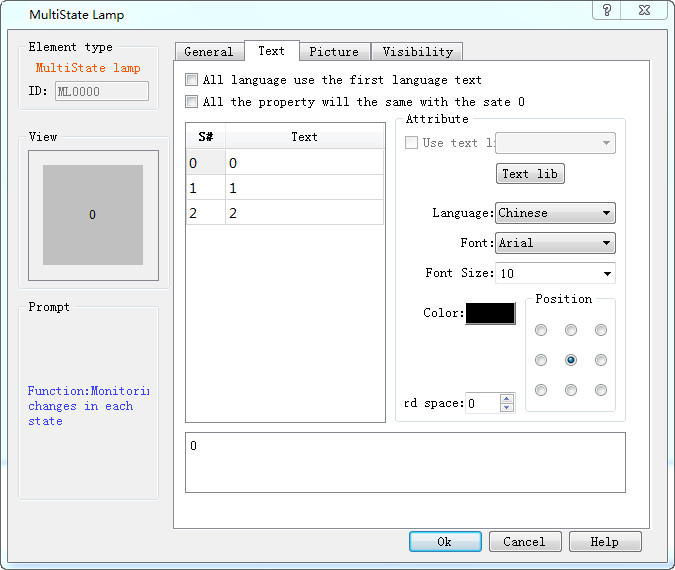The image size is (675, 570).
Task: Open the black text Color swatch
Action: coord(490,313)
